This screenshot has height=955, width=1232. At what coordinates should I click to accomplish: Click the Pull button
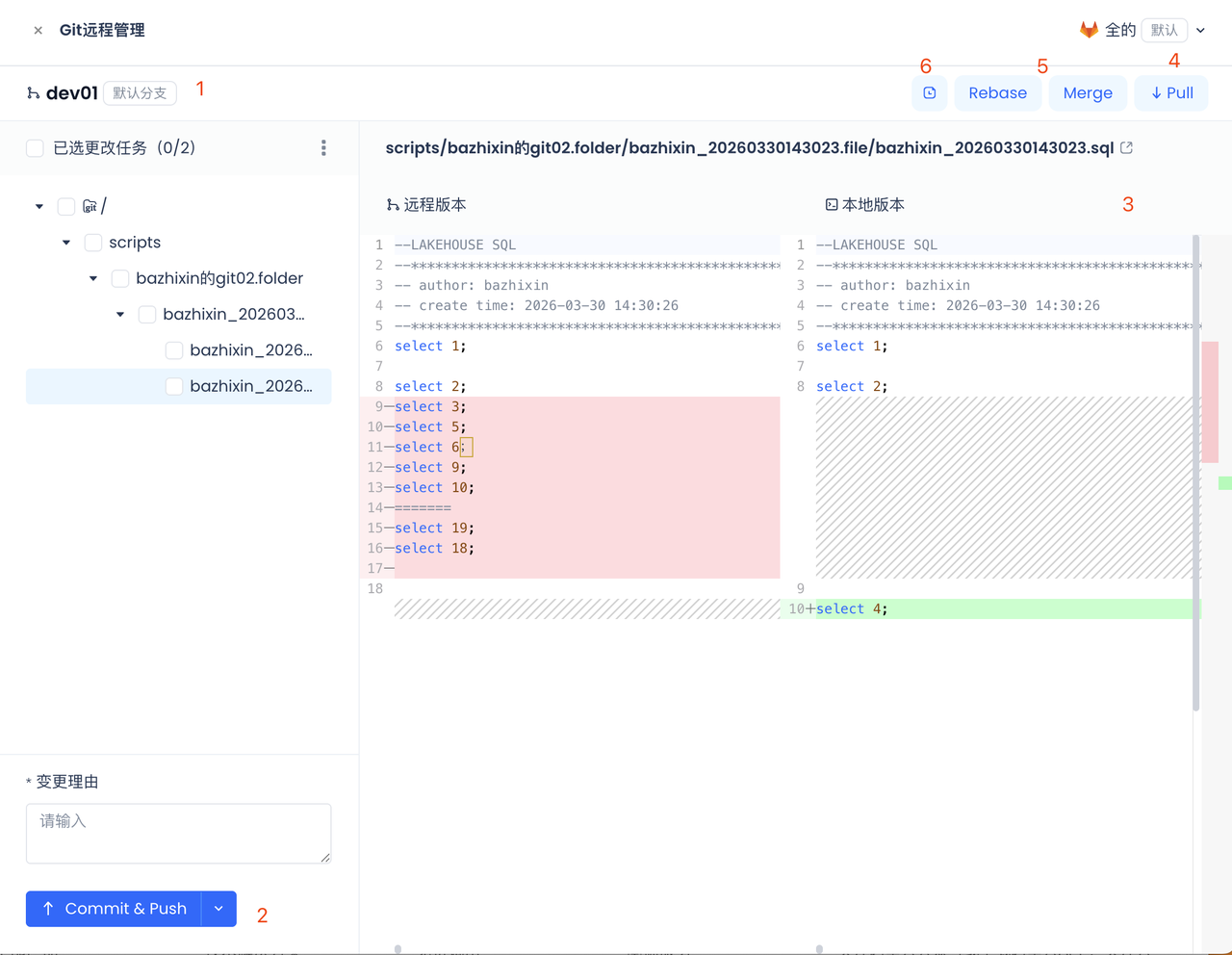coord(1171,93)
